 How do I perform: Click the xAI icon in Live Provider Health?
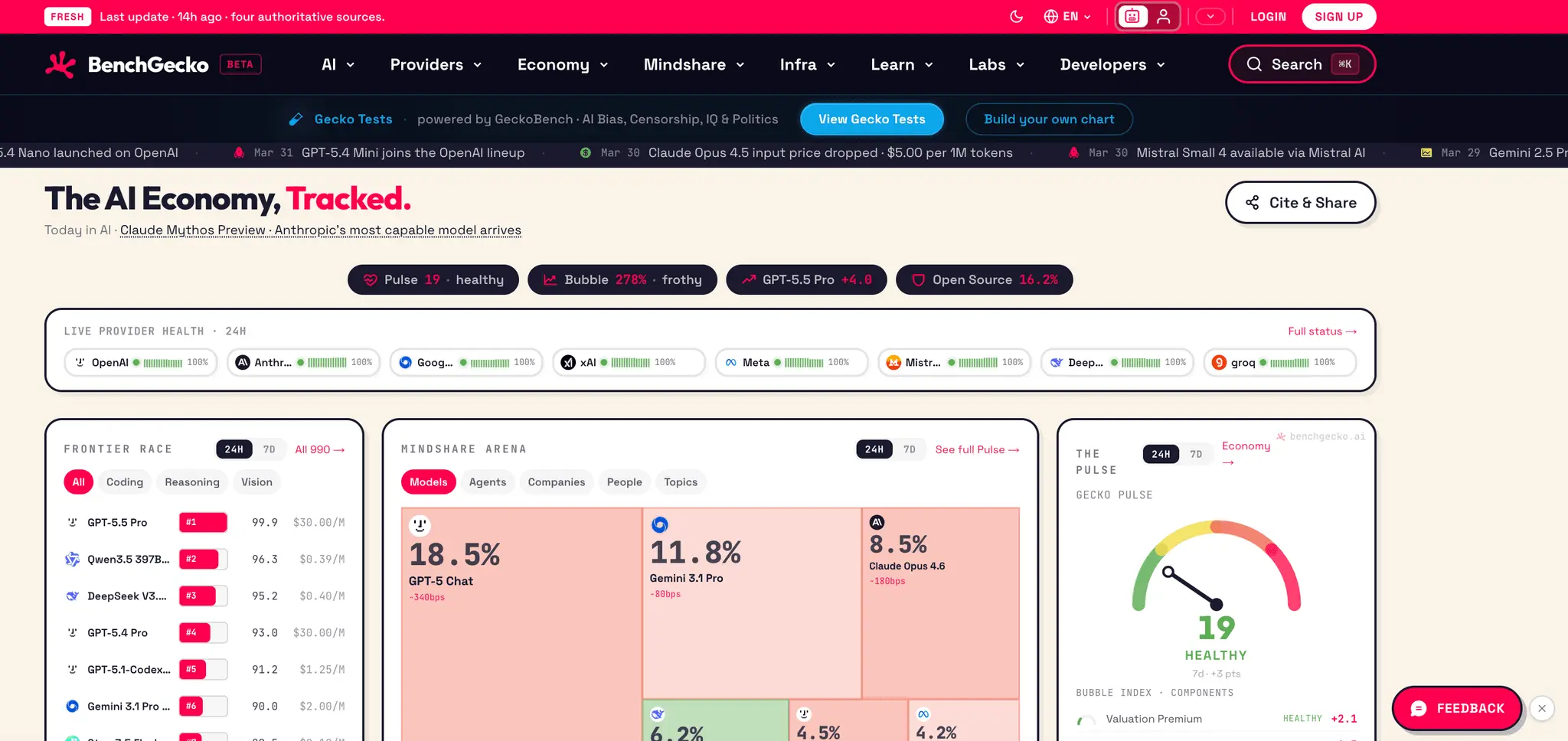568,363
